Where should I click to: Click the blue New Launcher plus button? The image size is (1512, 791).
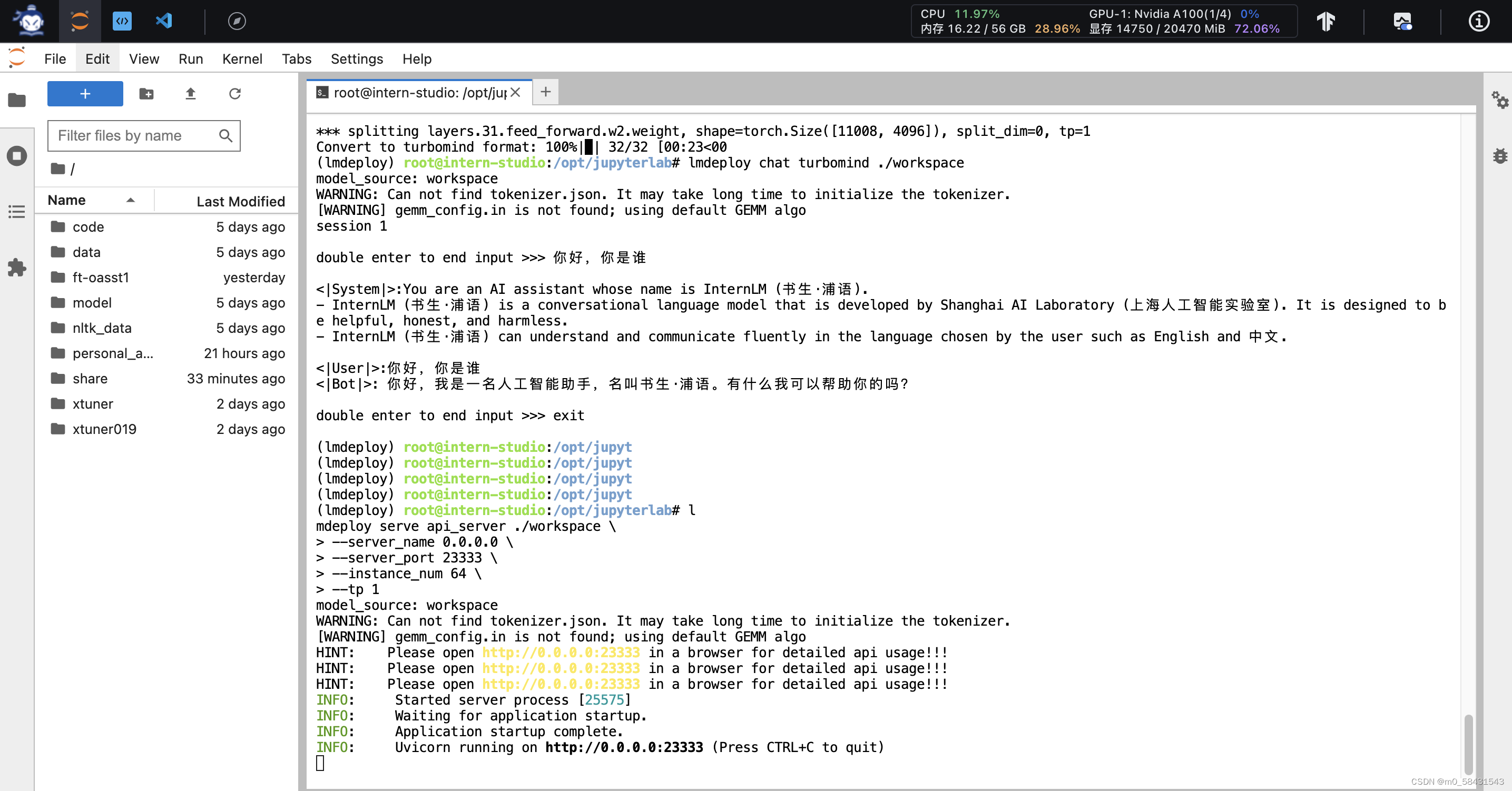(85, 94)
